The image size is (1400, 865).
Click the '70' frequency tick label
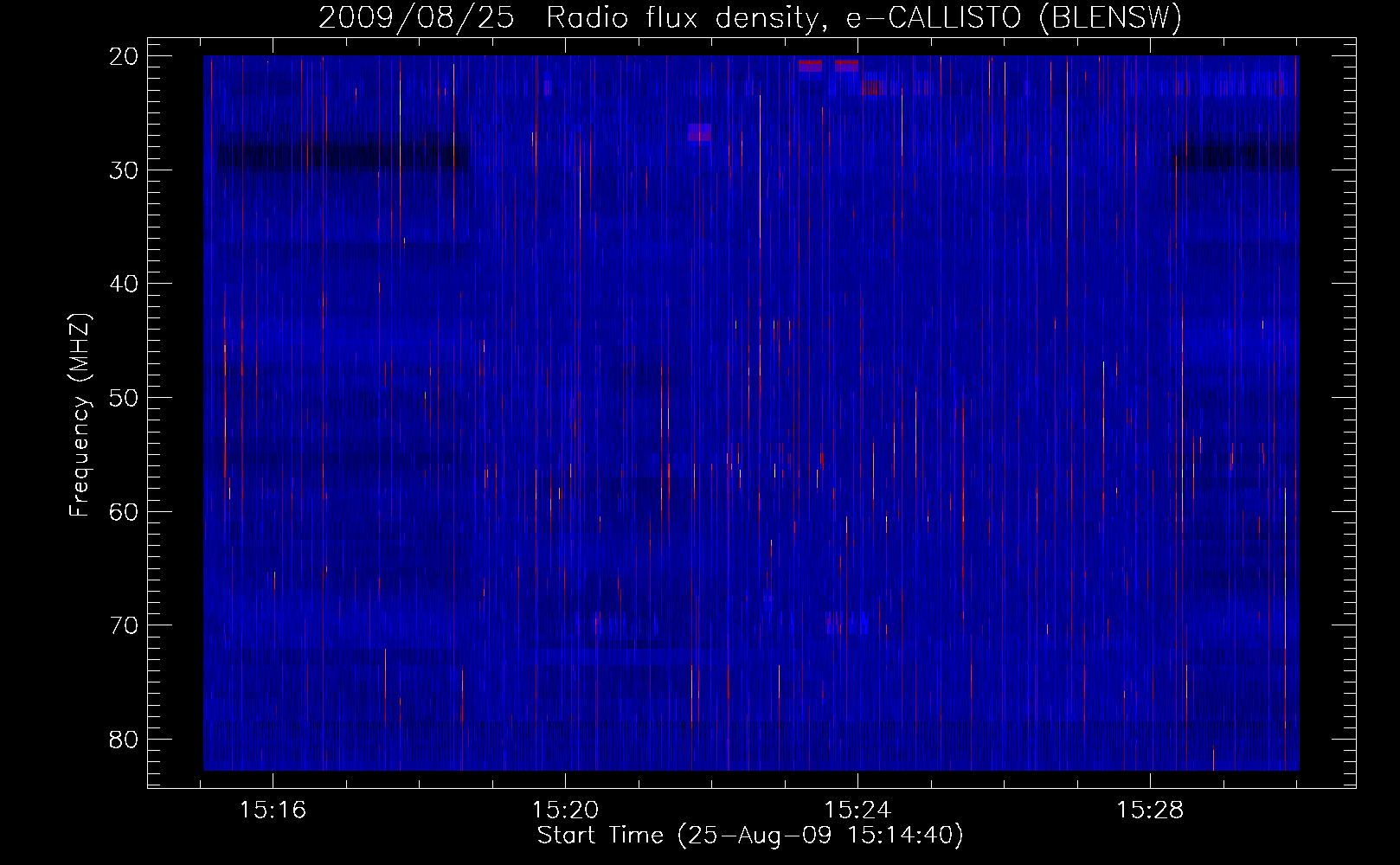click(124, 625)
